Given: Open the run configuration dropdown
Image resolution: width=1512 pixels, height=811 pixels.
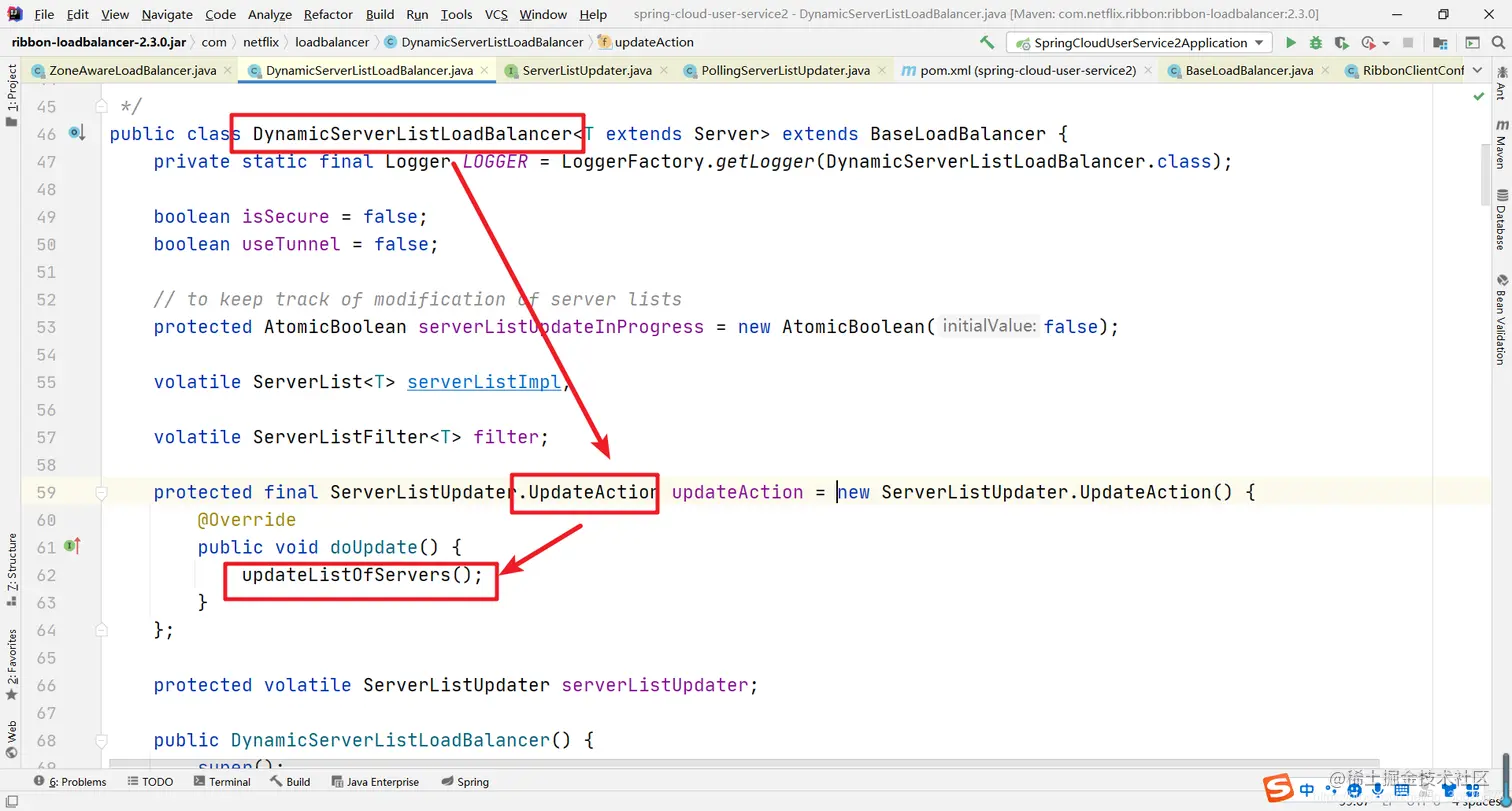Looking at the screenshot, I should coord(1140,43).
